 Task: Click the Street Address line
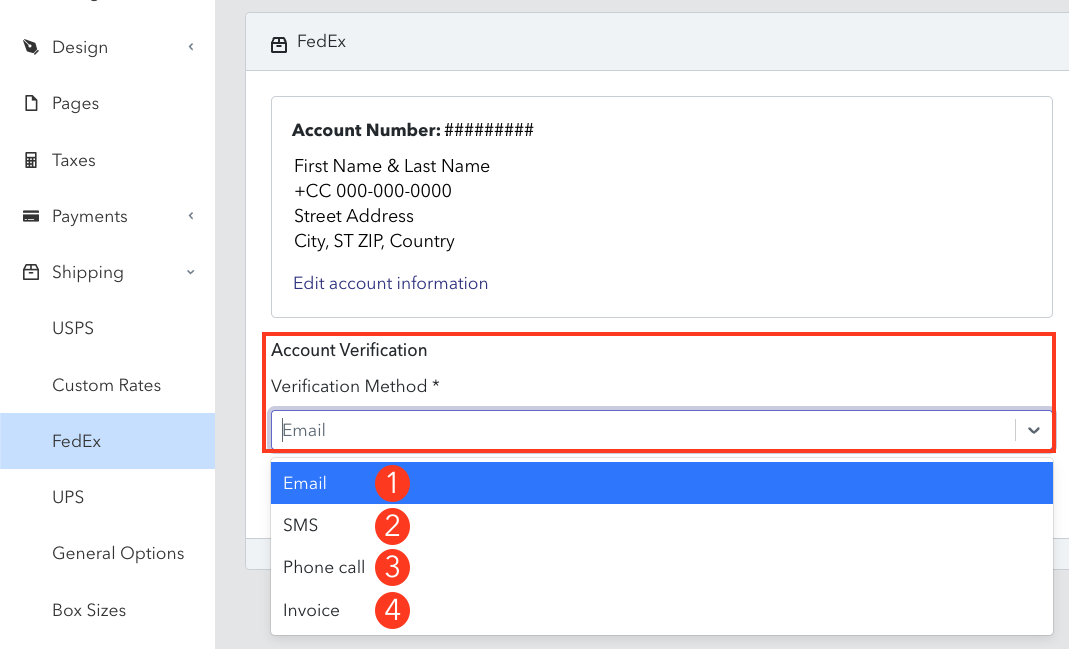coord(354,216)
